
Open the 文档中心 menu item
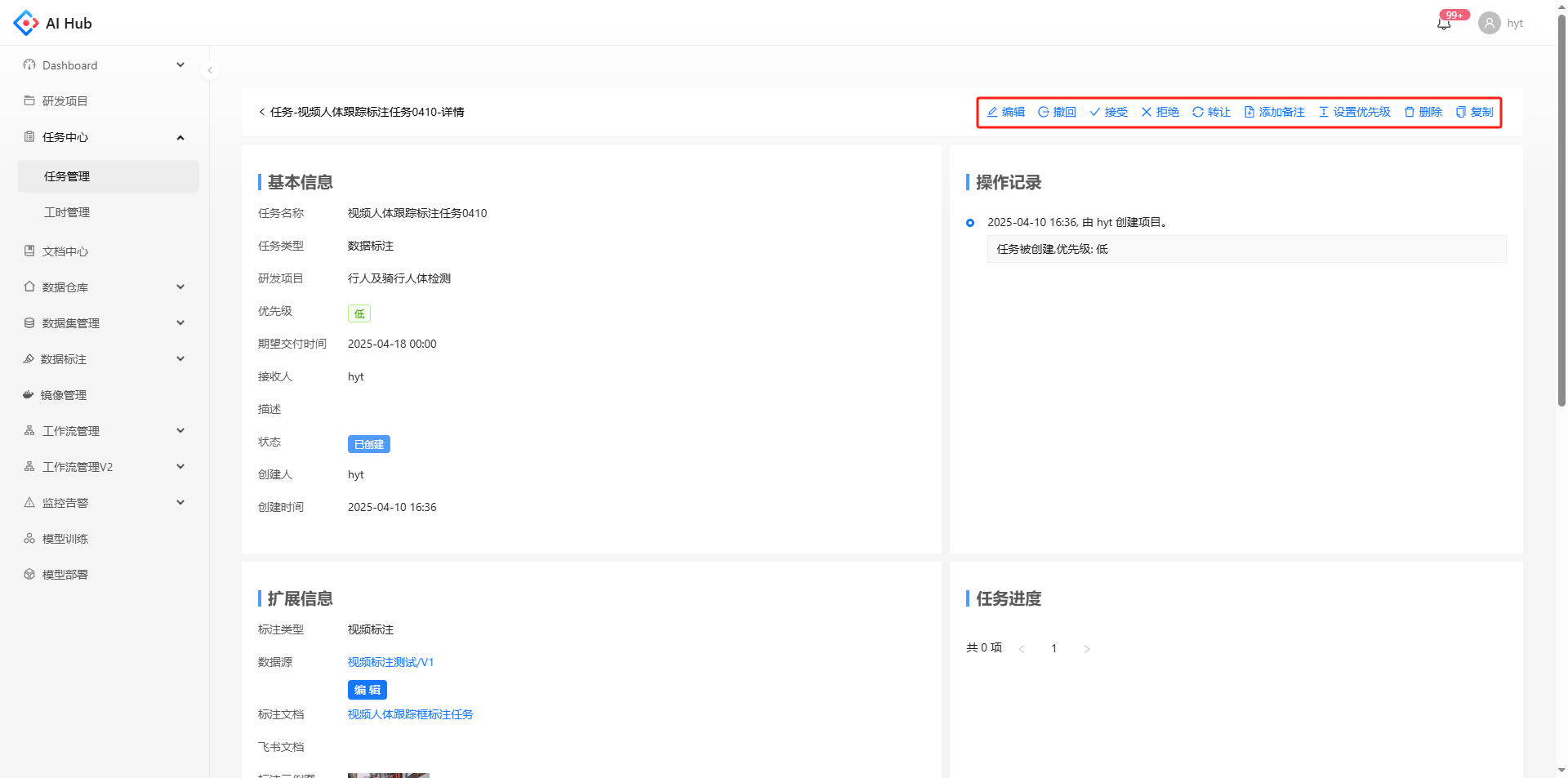(x=105, y=251)
